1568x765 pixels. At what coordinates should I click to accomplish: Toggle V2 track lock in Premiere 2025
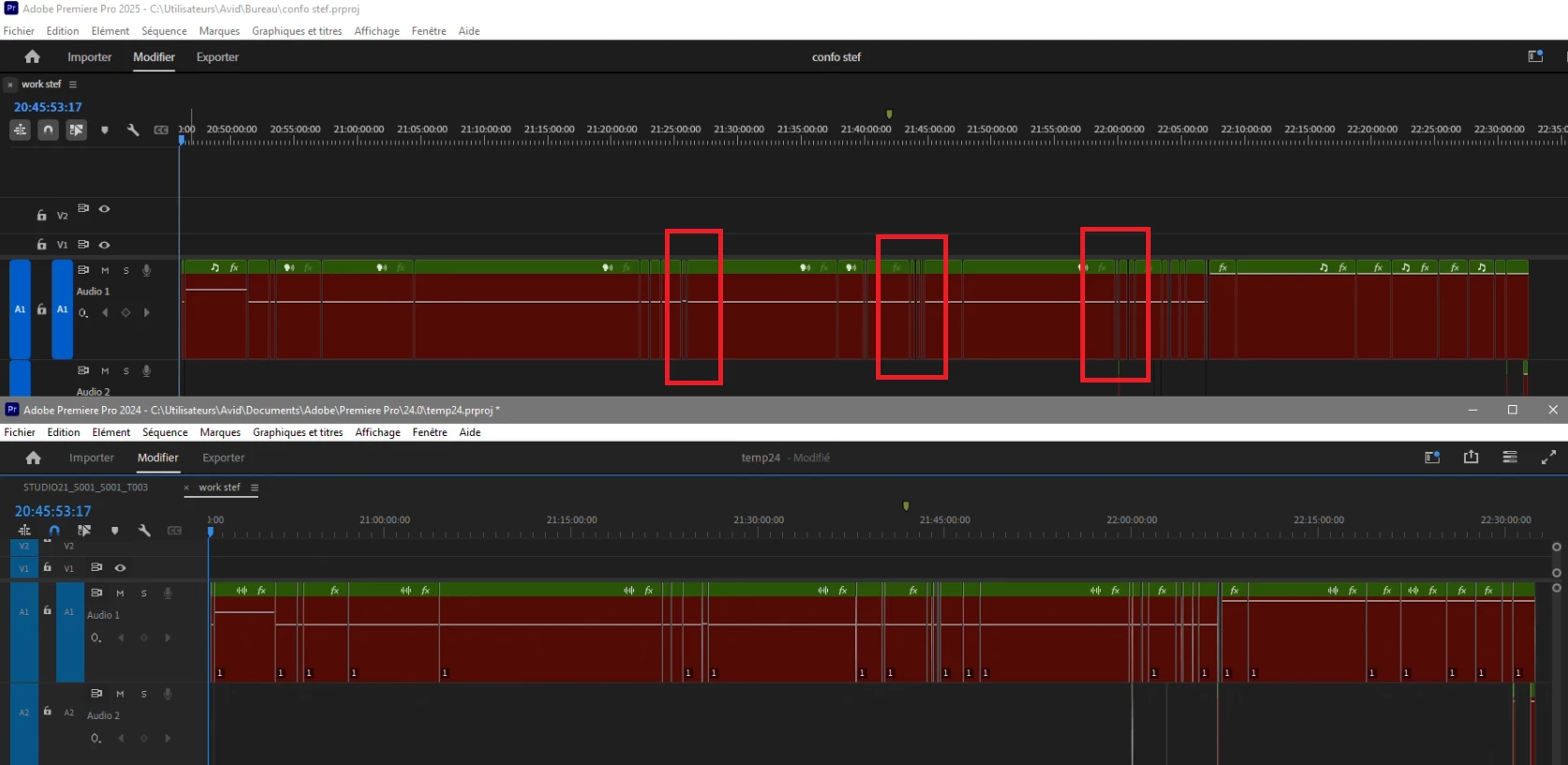tap(41, 215)
